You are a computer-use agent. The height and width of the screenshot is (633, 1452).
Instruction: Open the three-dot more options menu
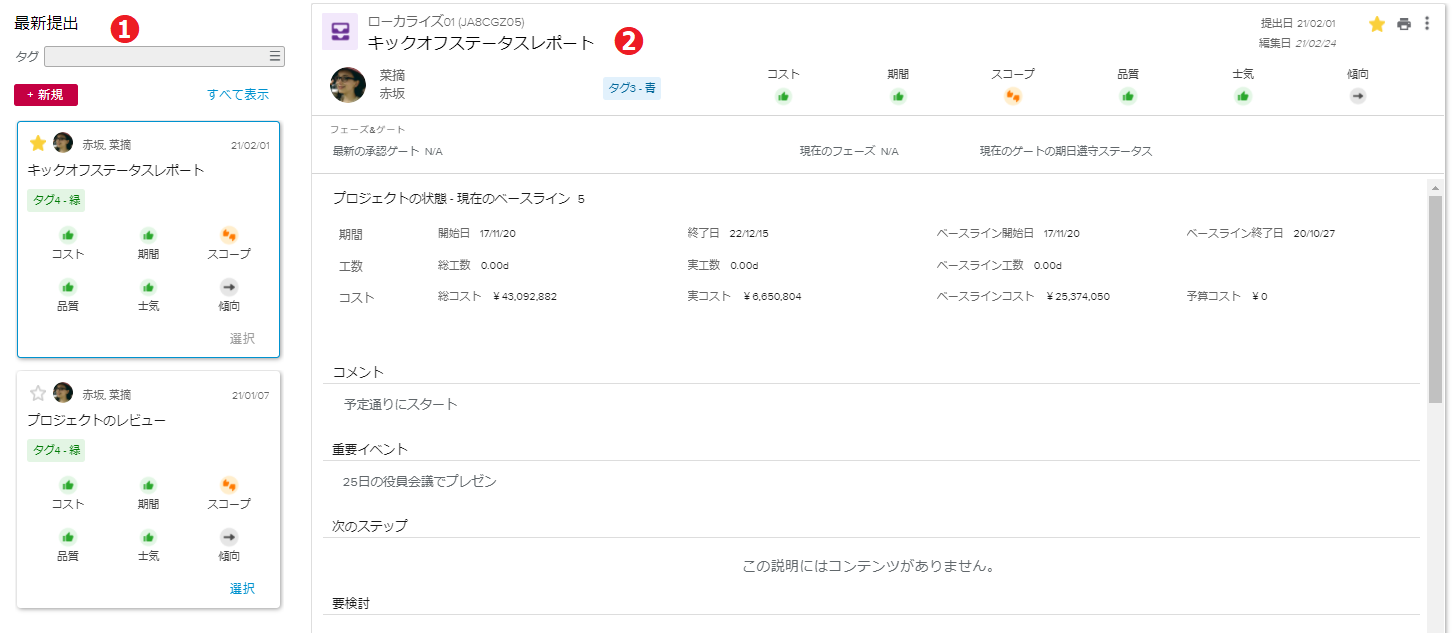point(1427,24)
